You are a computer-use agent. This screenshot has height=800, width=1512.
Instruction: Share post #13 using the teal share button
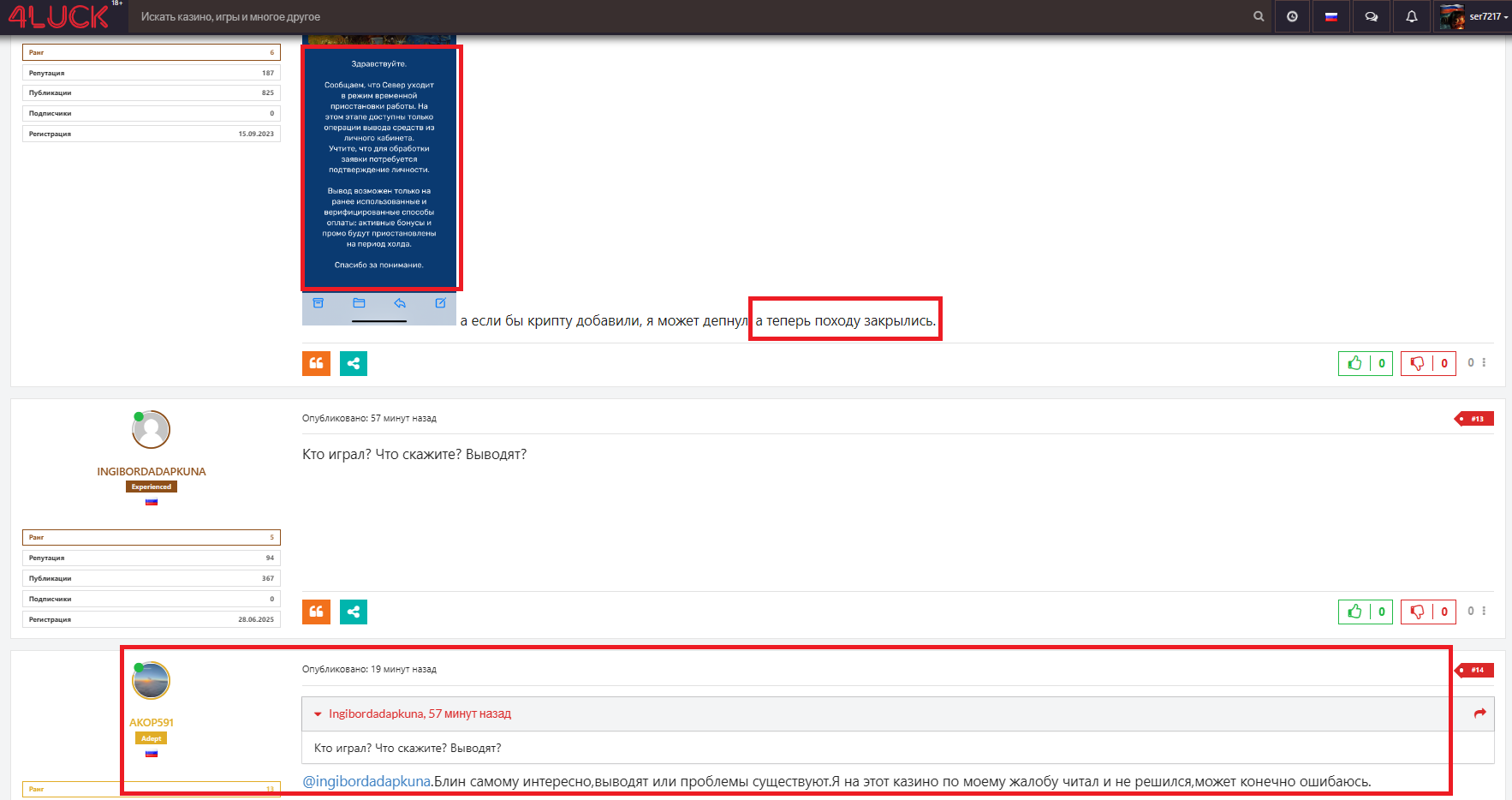354,612
